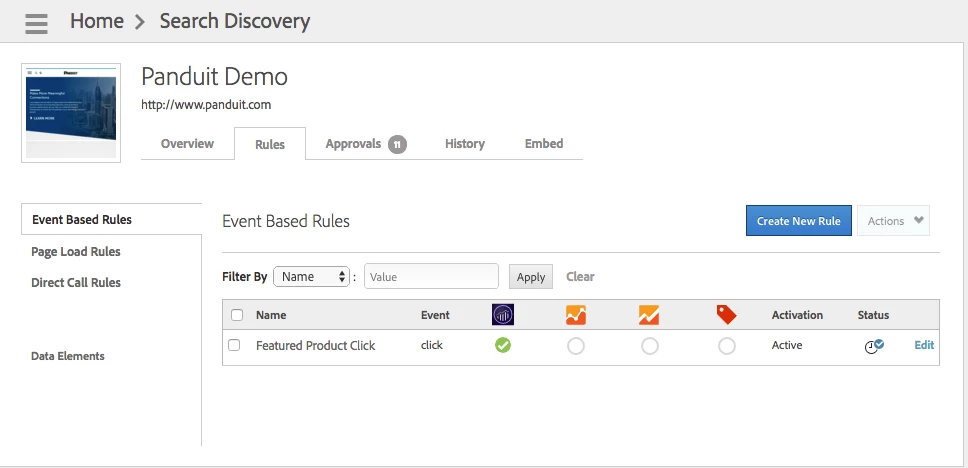Click the pending approval status icon

point(874,346)
